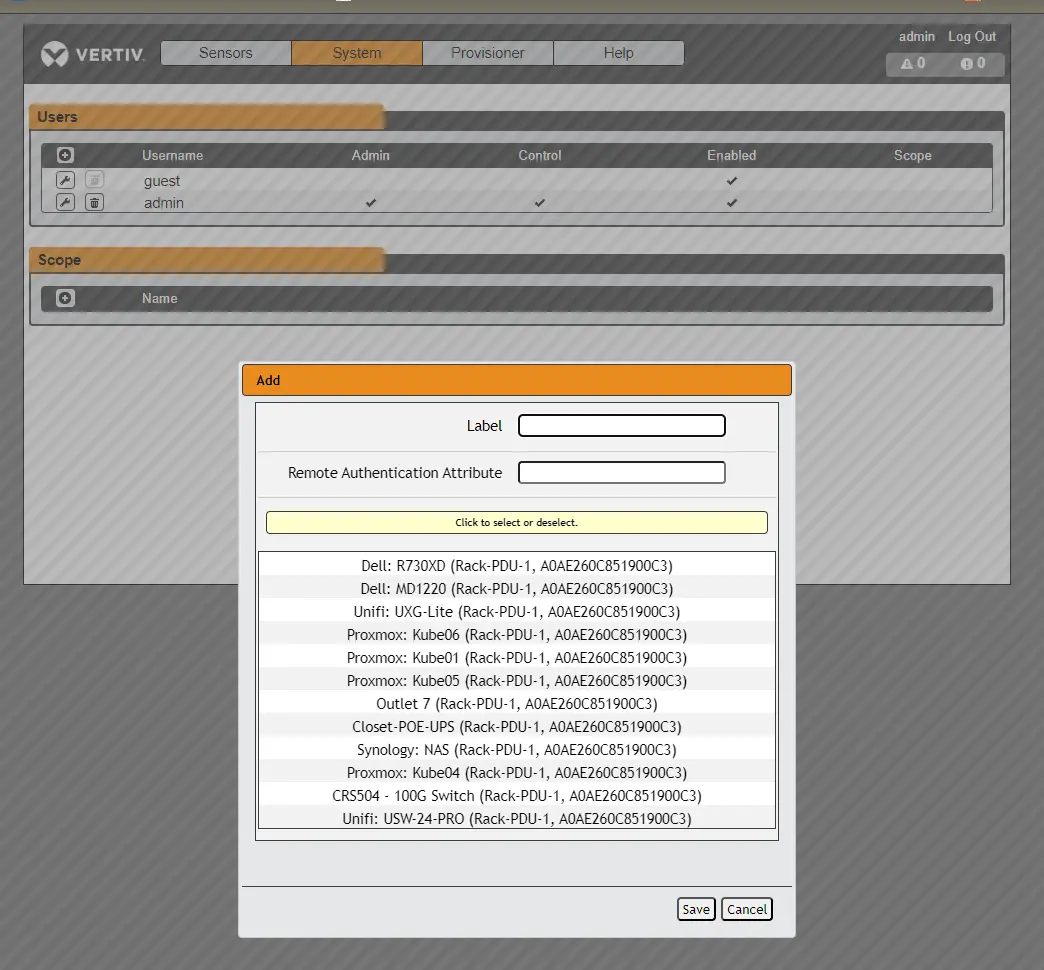
Task: Open the alert exclamation circle counter
Action: [x=974, y=64]
